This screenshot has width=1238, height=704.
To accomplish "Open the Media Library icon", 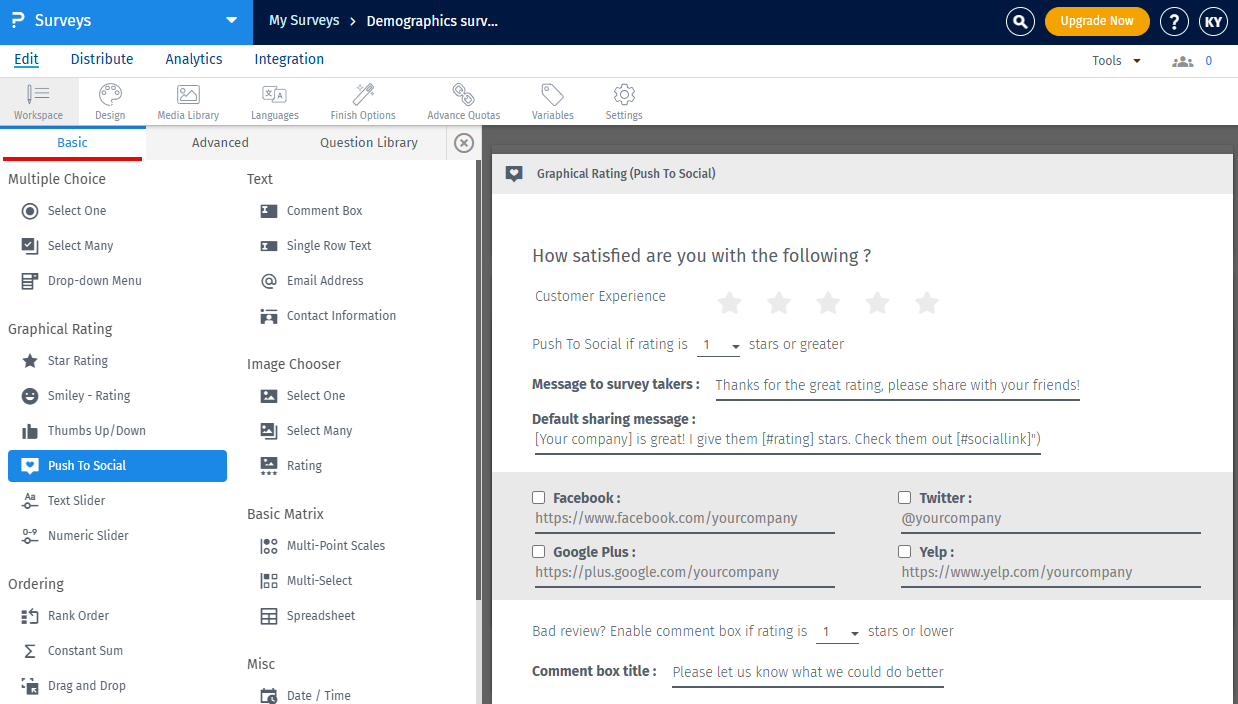I will (188, 102).
